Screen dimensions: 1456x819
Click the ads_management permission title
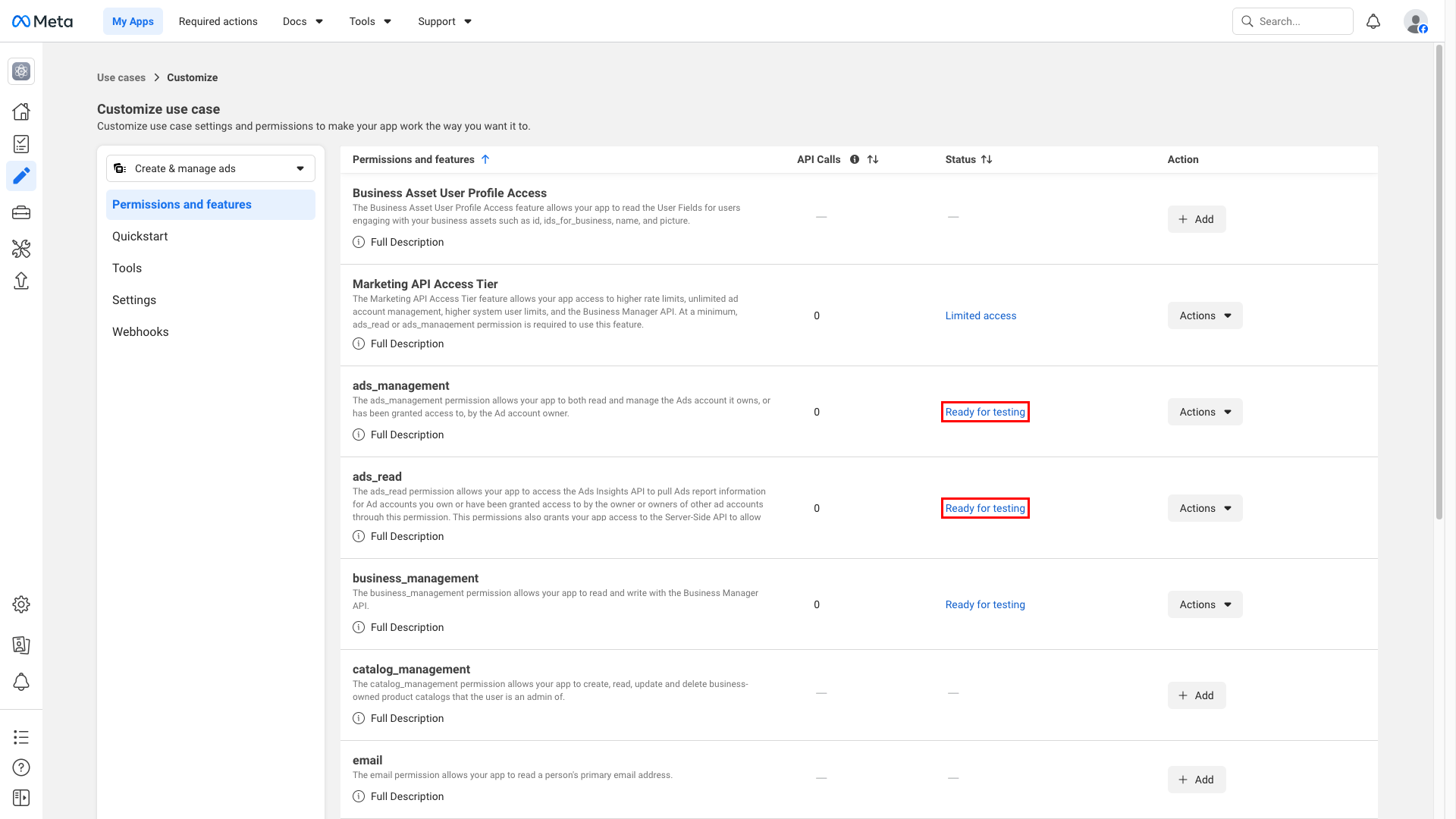[x=400, y=386]
